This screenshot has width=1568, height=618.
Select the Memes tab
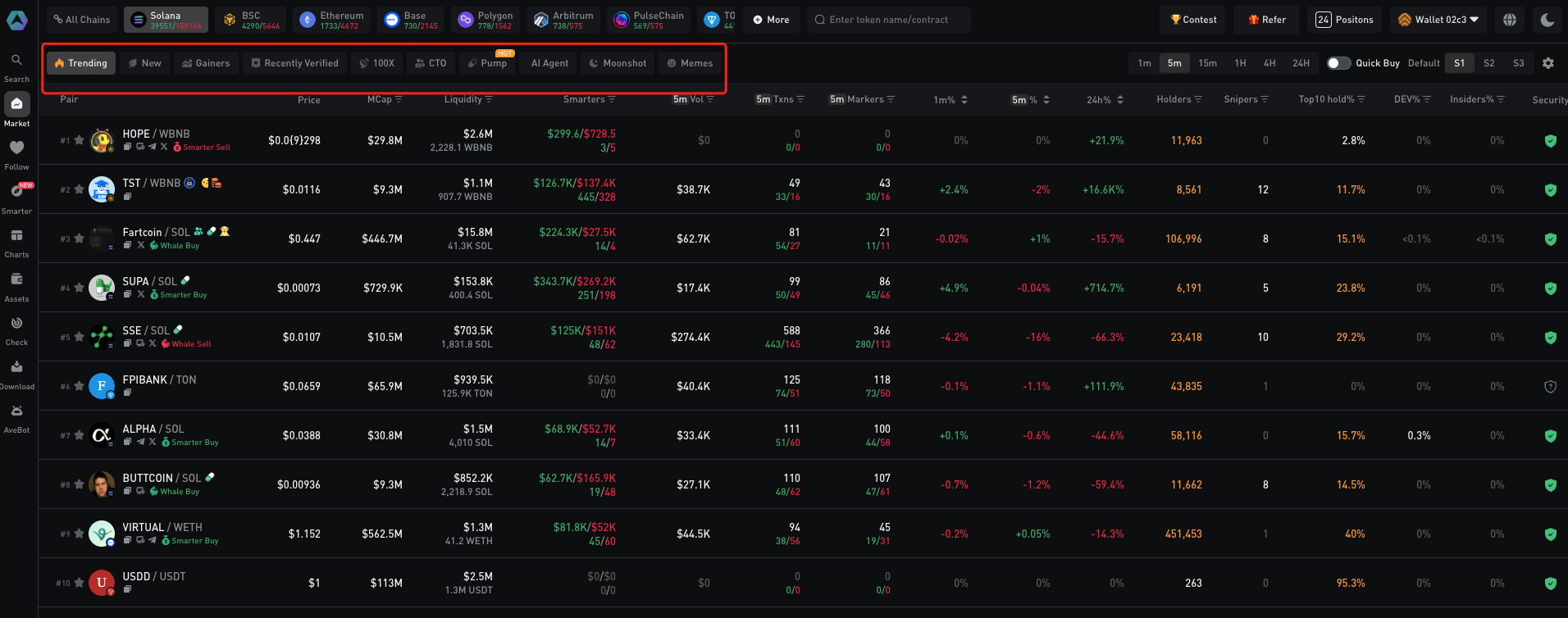690,63
